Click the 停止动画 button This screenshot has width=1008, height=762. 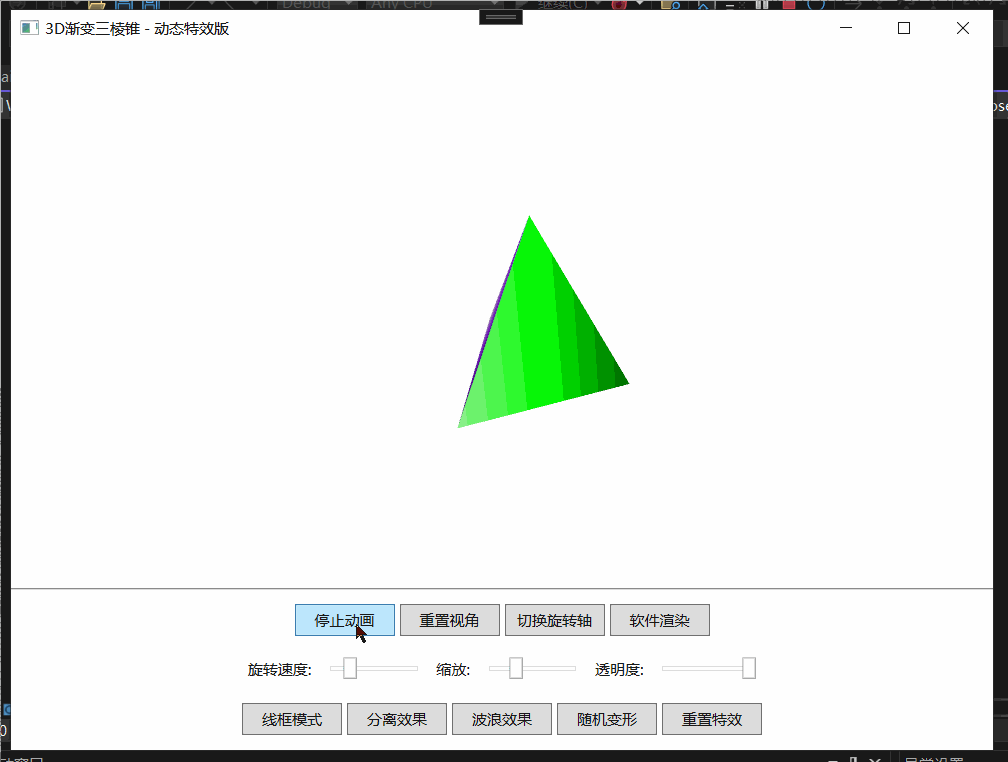coord(345,620)
